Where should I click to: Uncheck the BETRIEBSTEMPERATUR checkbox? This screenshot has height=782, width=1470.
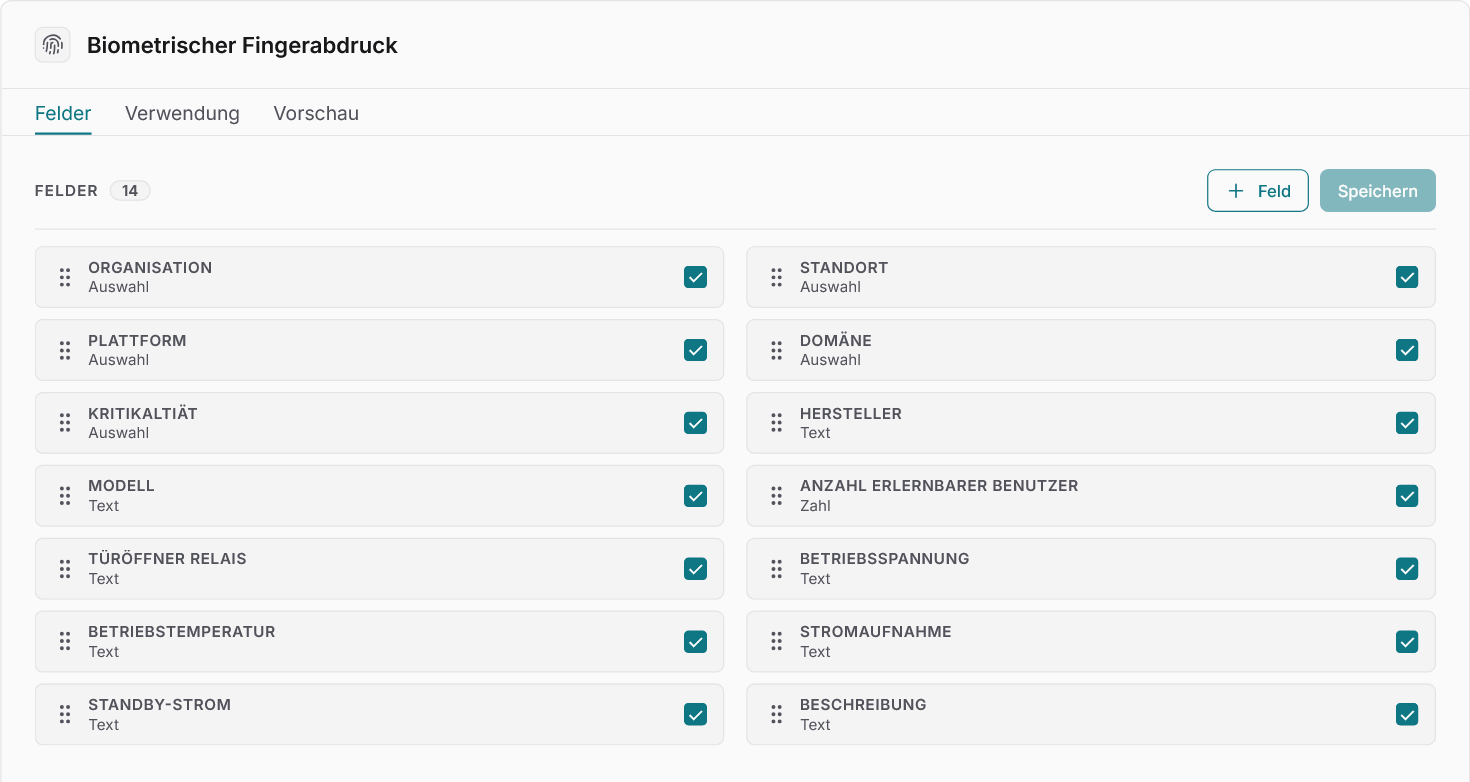[696, 642]
